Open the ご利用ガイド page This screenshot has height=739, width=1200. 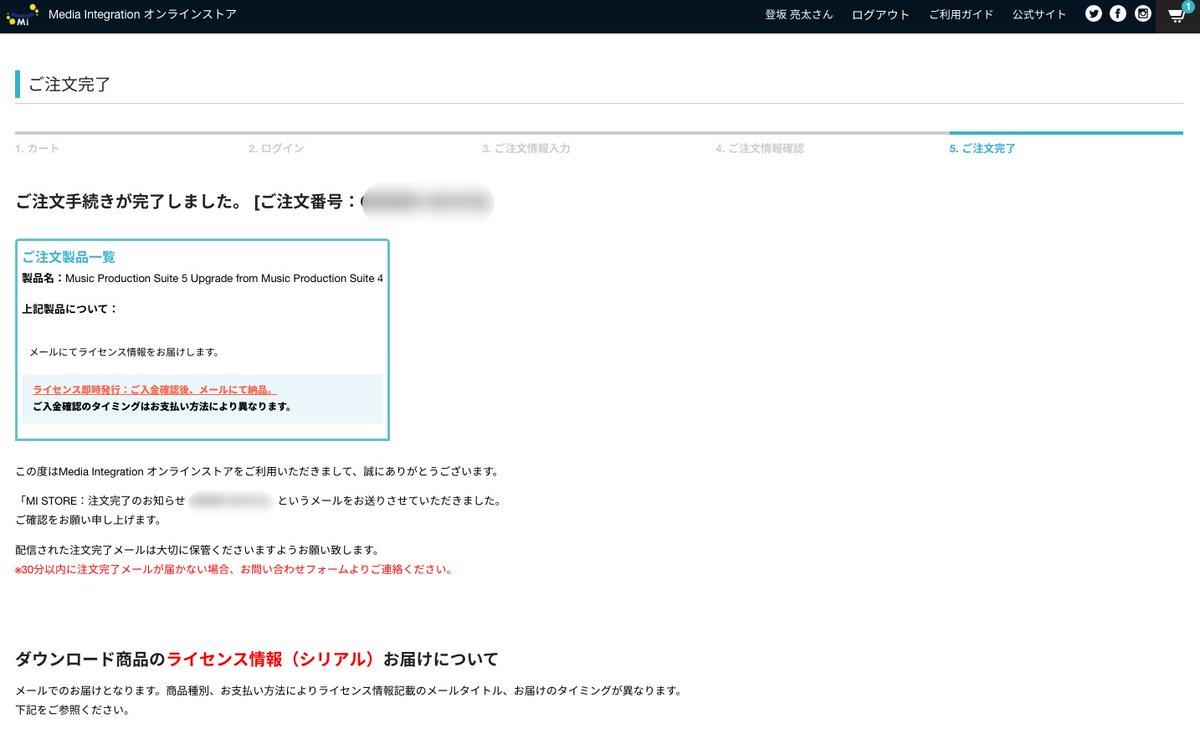click(961, 15)
